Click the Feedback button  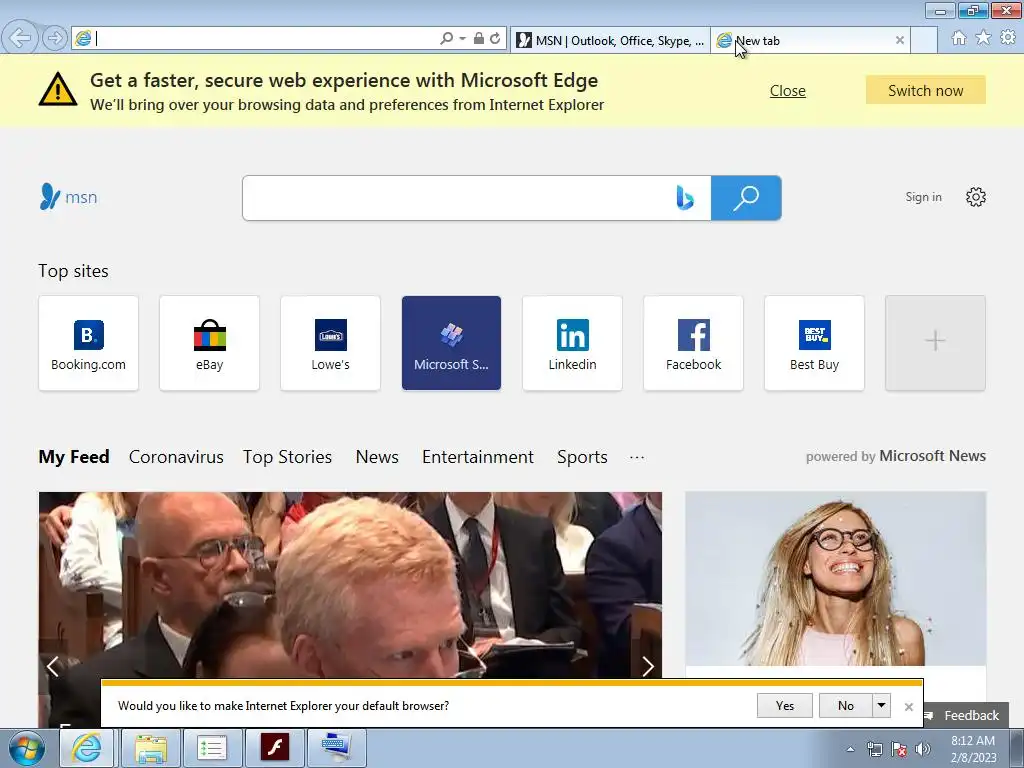[965, 715]
